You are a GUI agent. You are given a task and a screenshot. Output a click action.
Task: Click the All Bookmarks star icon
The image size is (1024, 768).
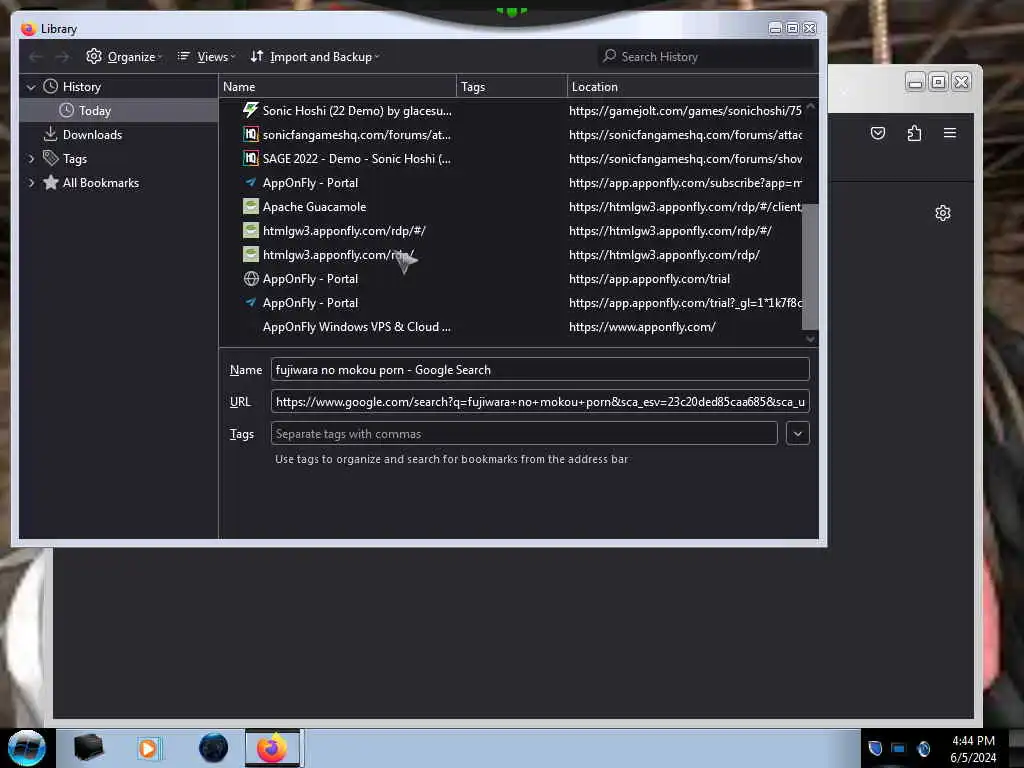[50, 182]
